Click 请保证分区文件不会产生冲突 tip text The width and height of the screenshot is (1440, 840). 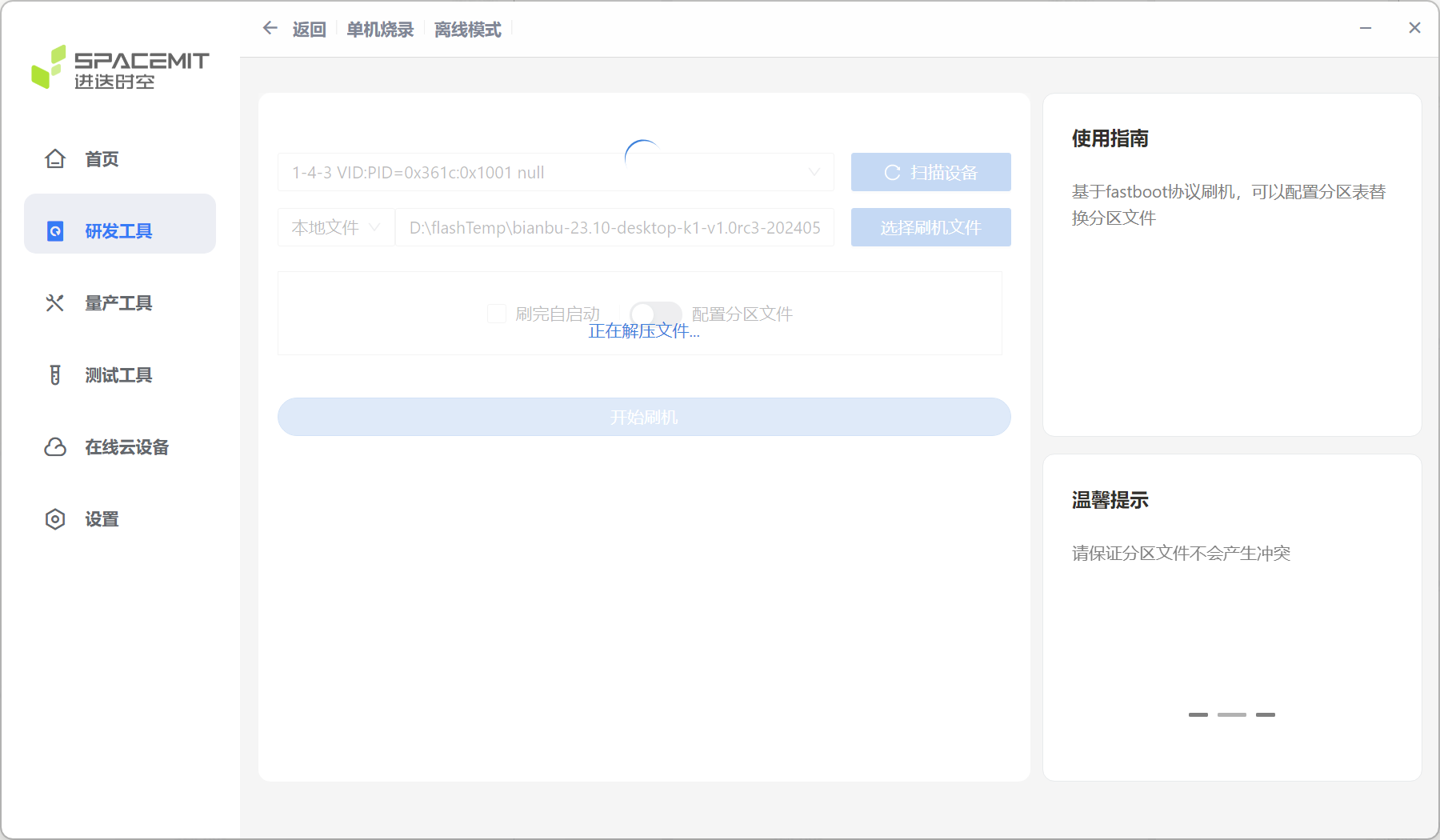(x=1181, y=553)
